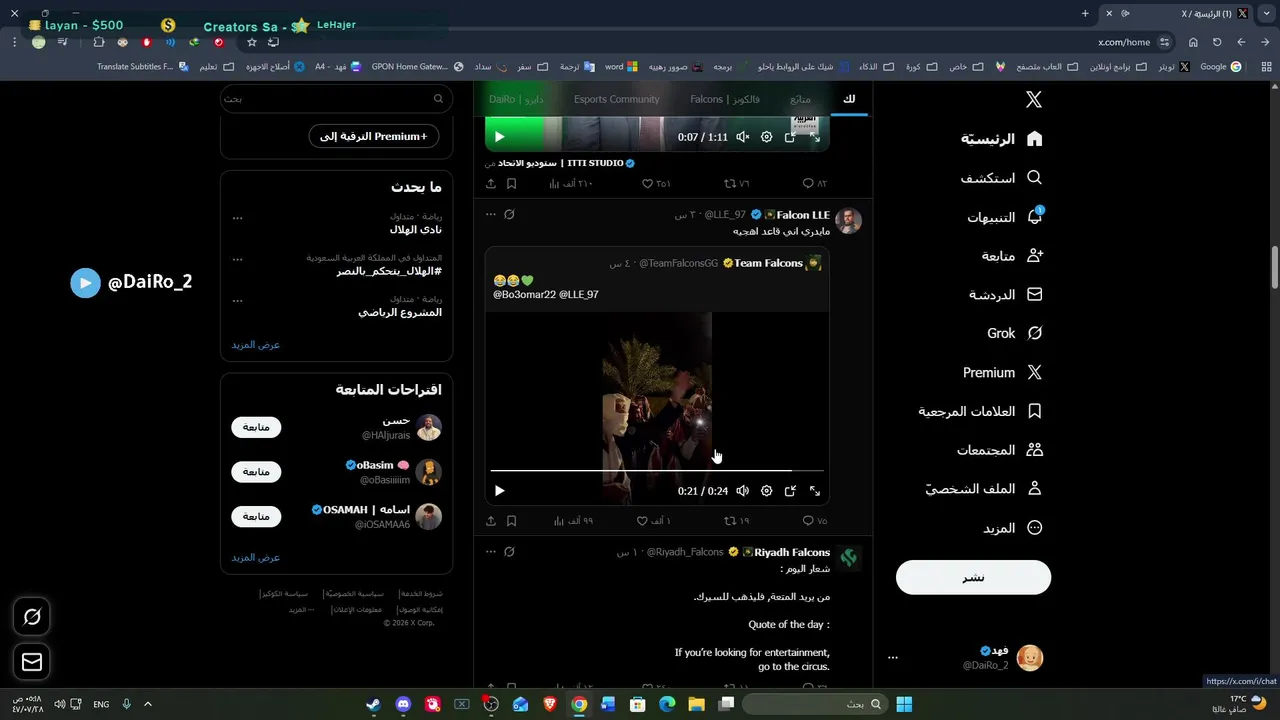Open the floating messages envelope button
Viewport: 1280px width, 720px height.
[32, 662]
